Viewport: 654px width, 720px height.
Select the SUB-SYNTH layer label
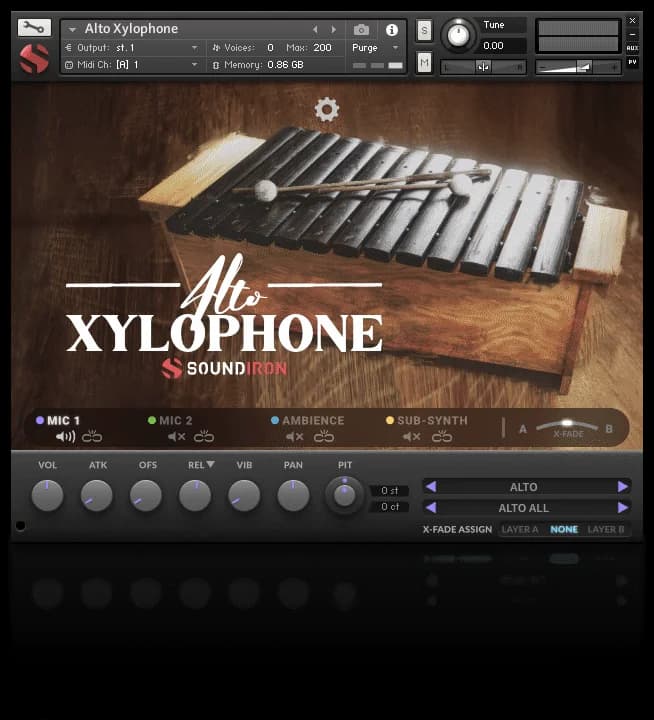pos(427,420)
